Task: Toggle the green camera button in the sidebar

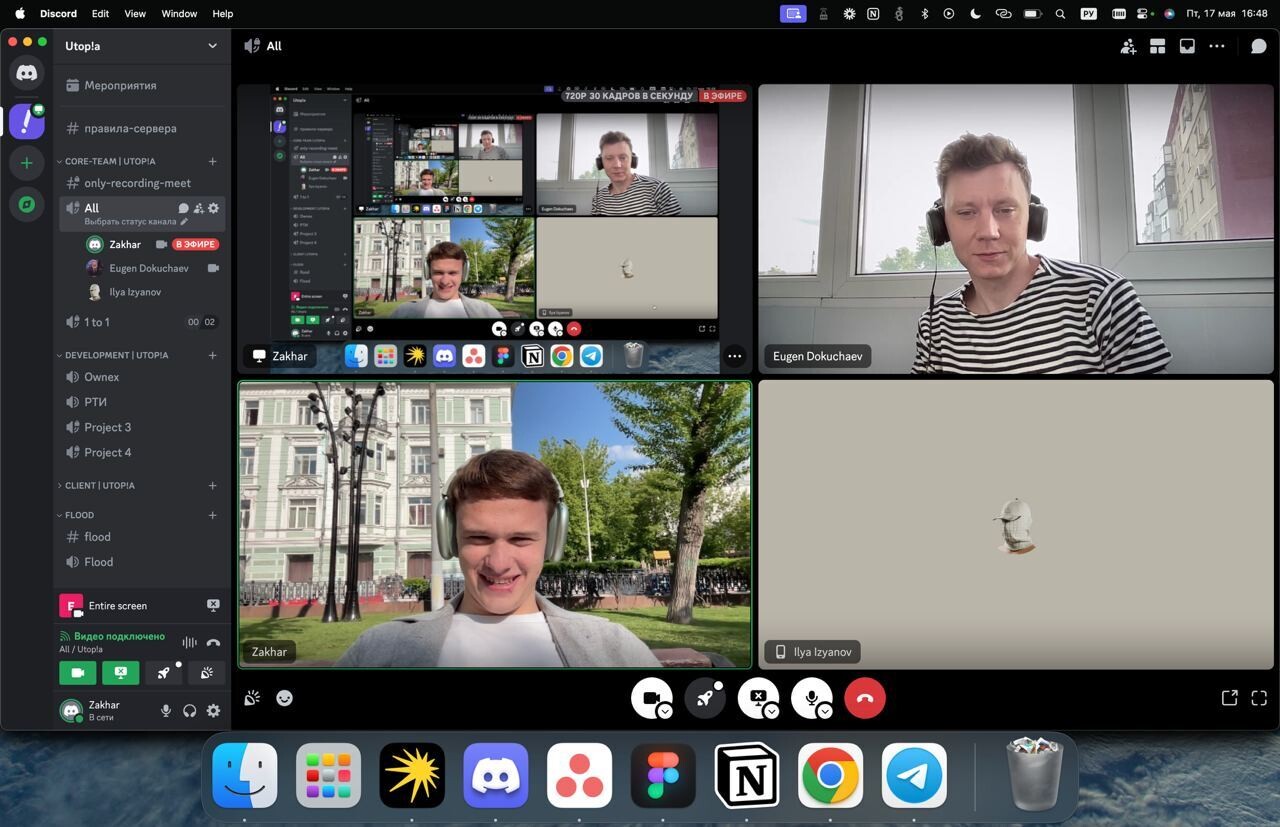Action: click(x=78, y=673)
